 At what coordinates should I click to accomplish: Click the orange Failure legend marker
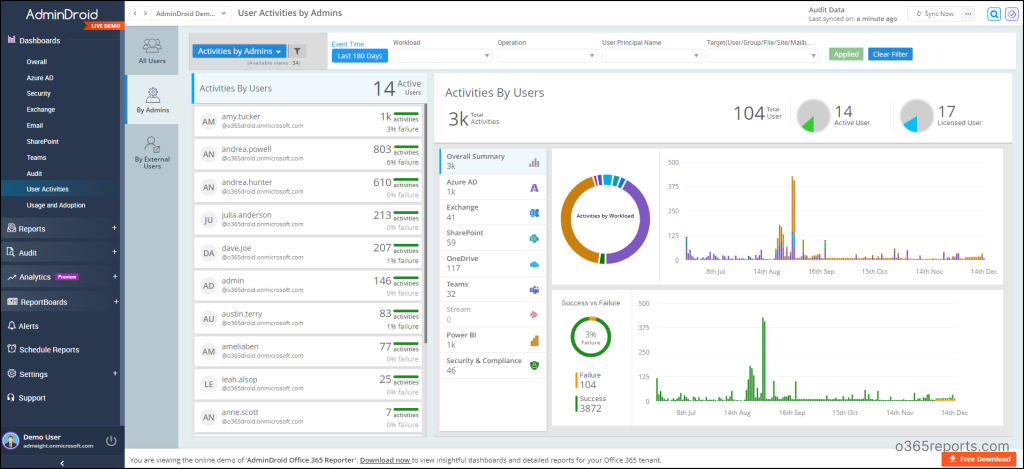pos(576,380)
